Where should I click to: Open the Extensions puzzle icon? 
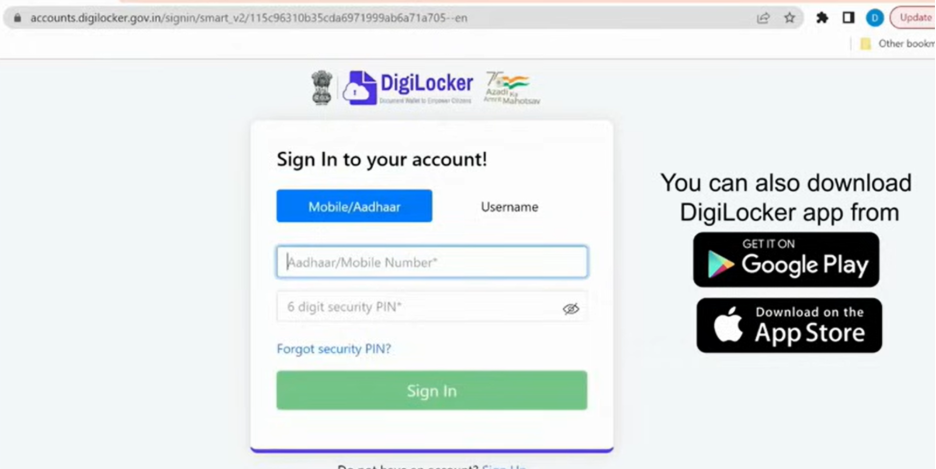click(822, 18)
